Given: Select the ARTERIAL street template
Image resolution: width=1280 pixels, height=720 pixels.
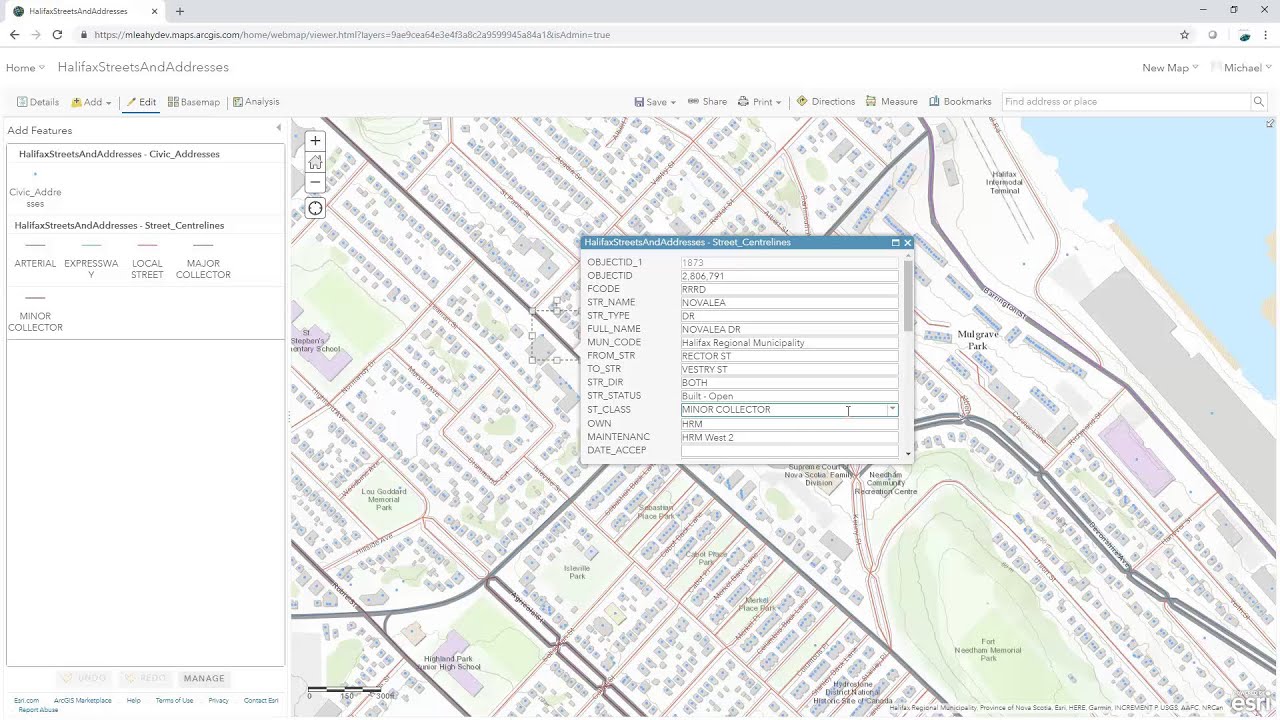Looking at the screenshot, I should [x=35, y=253].
